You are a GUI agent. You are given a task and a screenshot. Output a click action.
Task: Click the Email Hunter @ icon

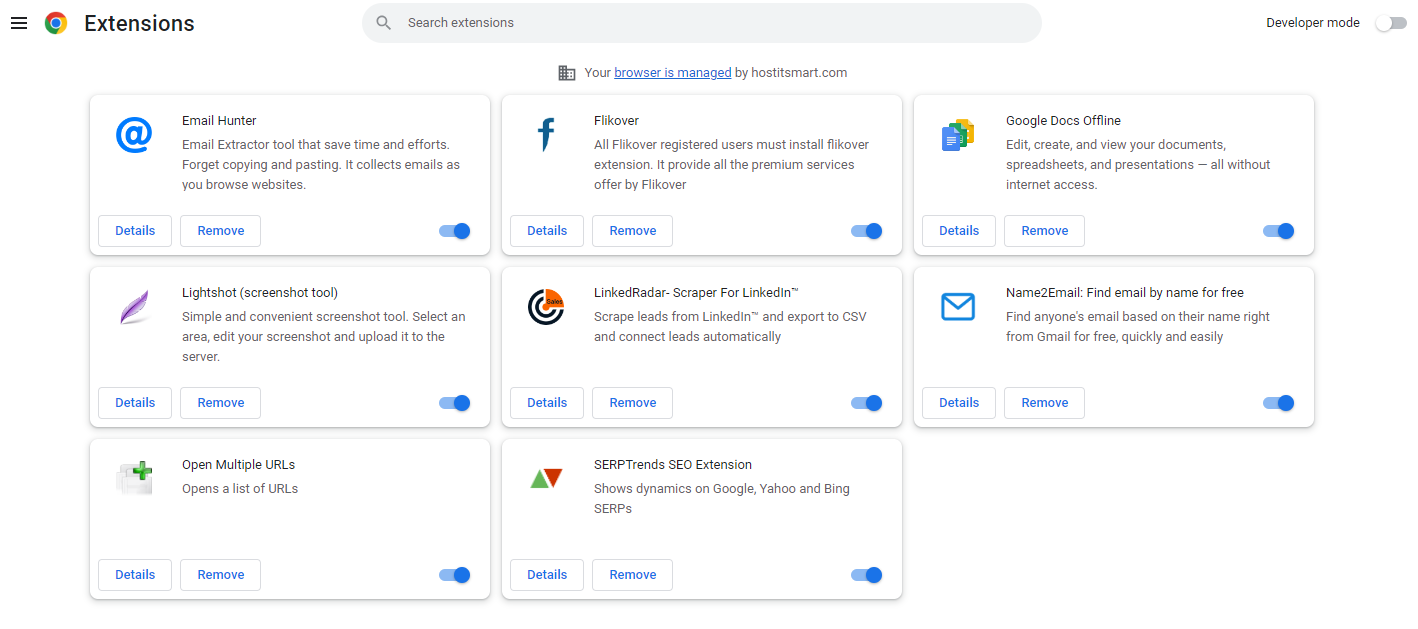click(134, 135)
